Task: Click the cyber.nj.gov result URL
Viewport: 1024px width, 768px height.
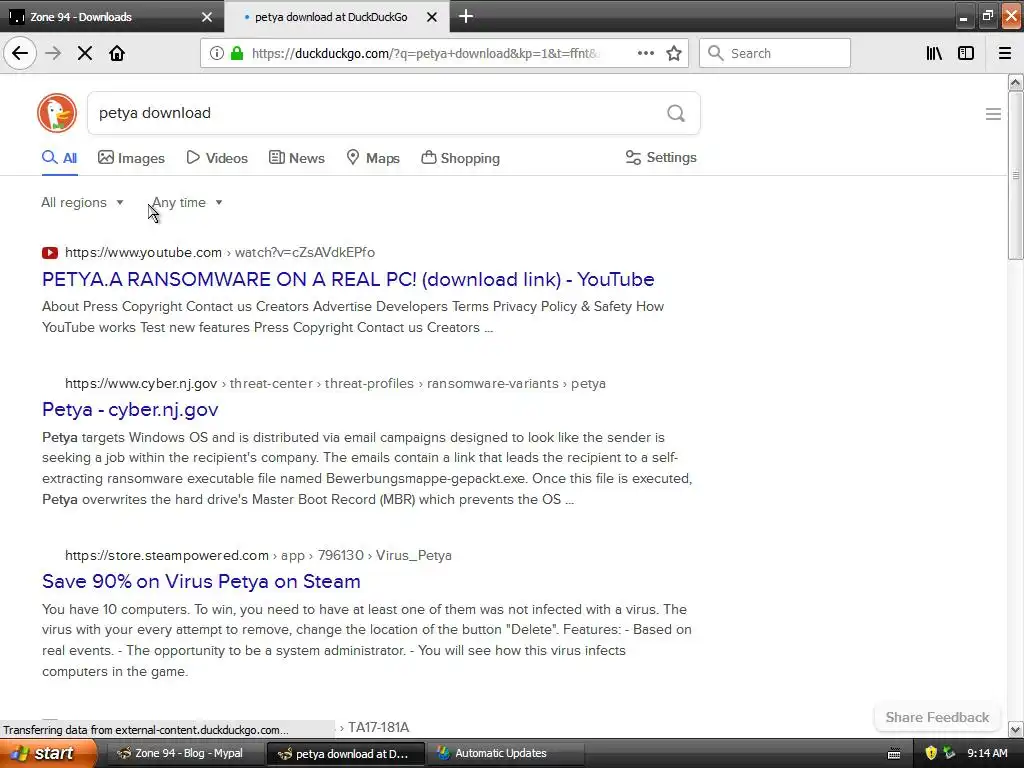Action: point(335,383)
